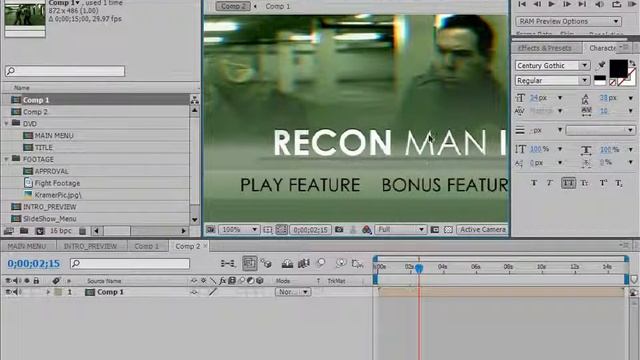Switch to Comp 1 timeline tab

click(147, 246)
